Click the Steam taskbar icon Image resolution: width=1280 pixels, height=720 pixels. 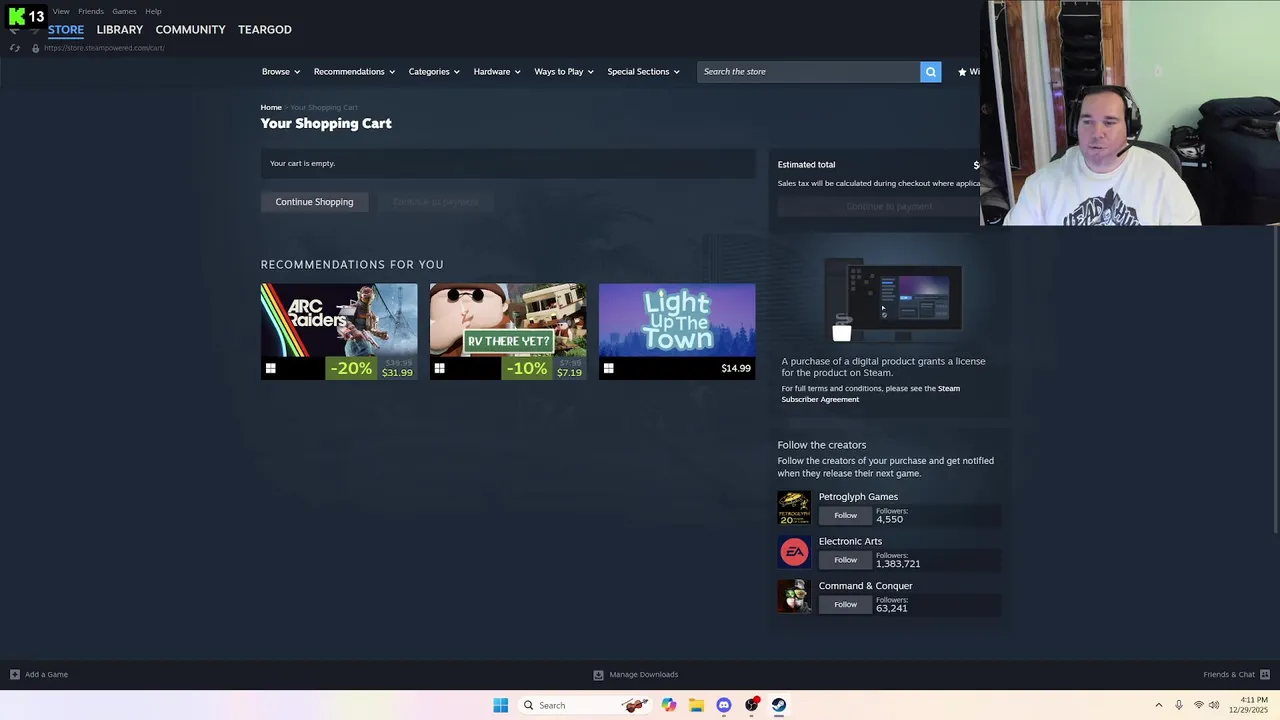click(x=779, y=705)
